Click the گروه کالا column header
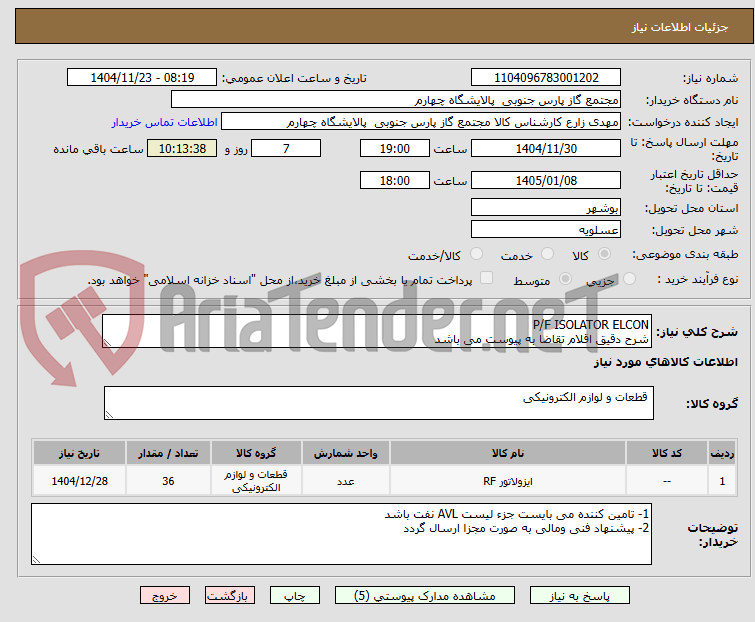 point(256,453)
